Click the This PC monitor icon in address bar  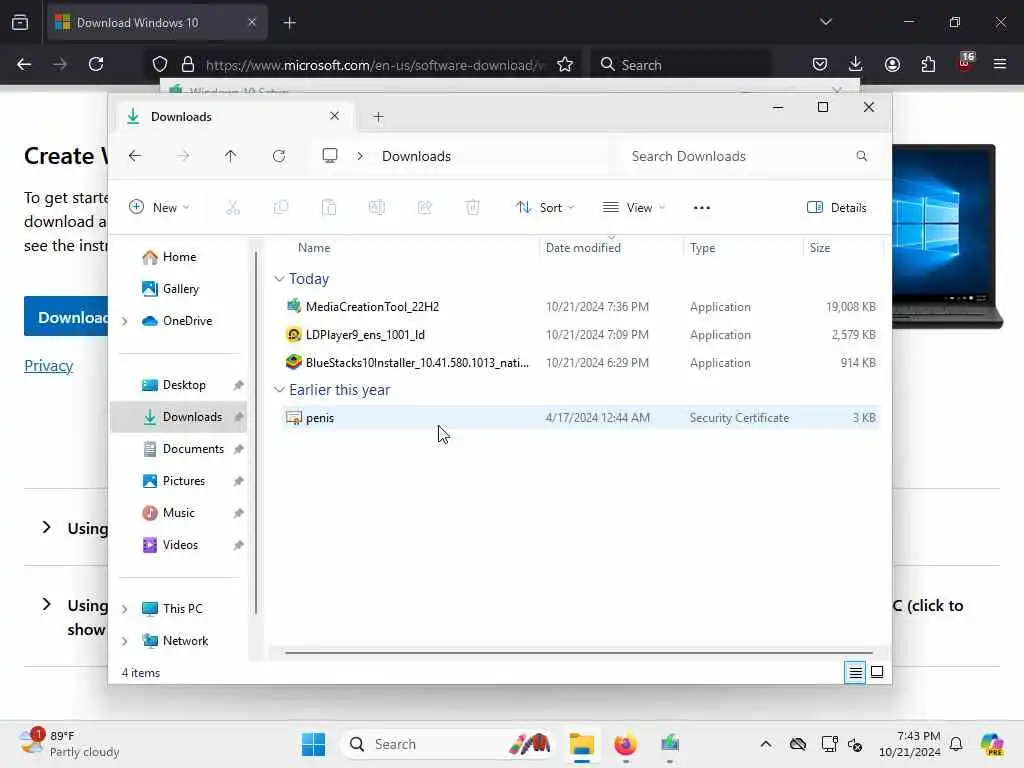pos(330,155)
